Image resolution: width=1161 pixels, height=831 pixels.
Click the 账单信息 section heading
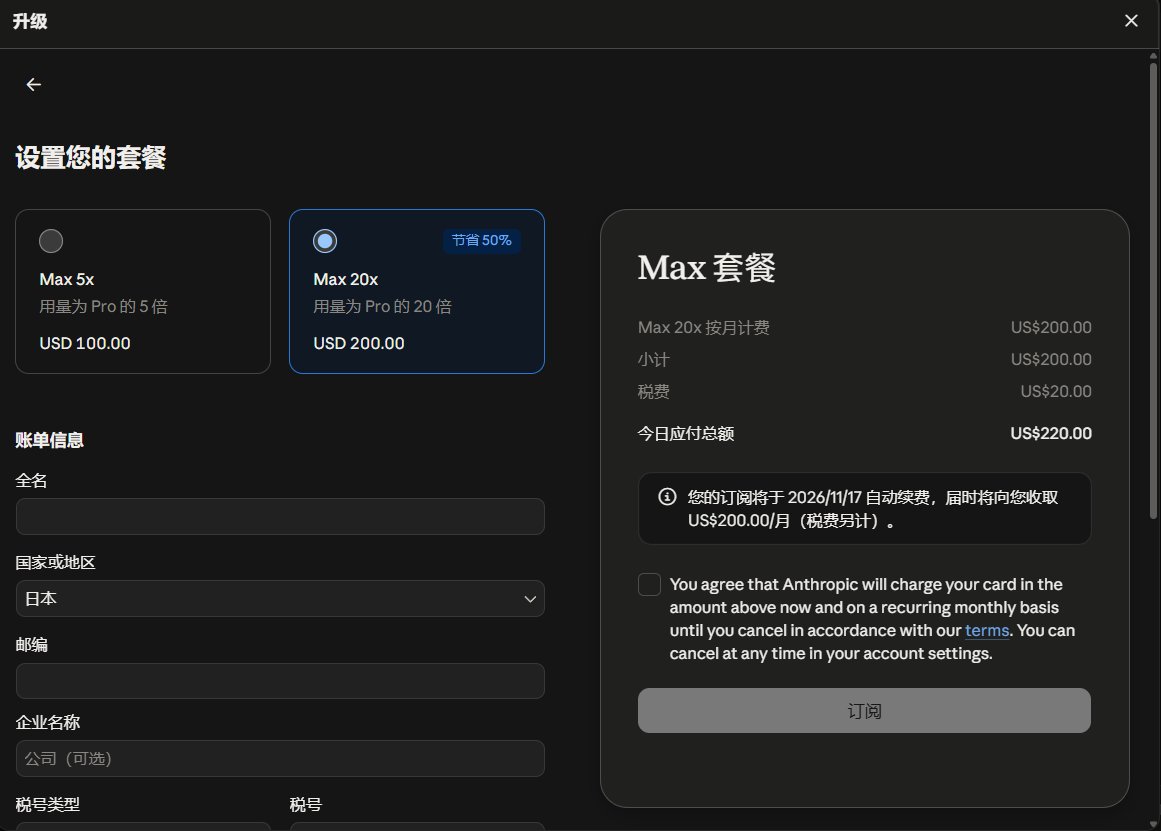coord(50,440)
